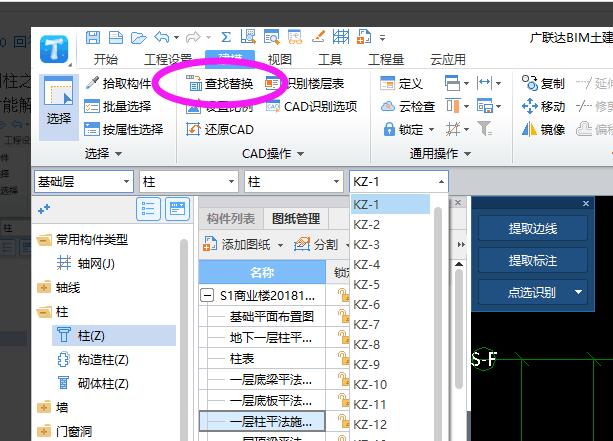Viewport: 613px width, 441px height.
Task: Open the application T logo menu
Action: point(54,49)
